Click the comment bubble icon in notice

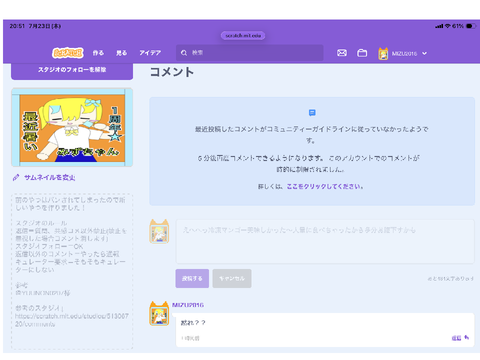coord(312,113)
